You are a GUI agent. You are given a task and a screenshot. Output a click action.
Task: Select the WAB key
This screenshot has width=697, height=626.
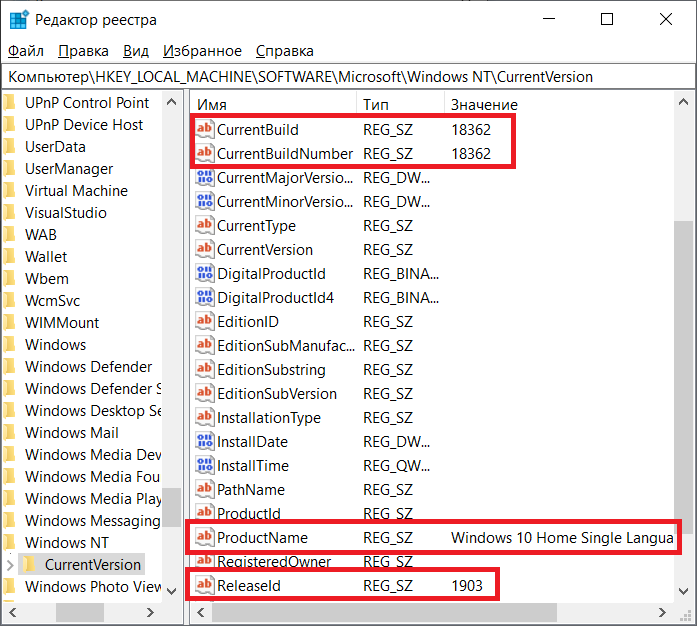click(41, 235)
